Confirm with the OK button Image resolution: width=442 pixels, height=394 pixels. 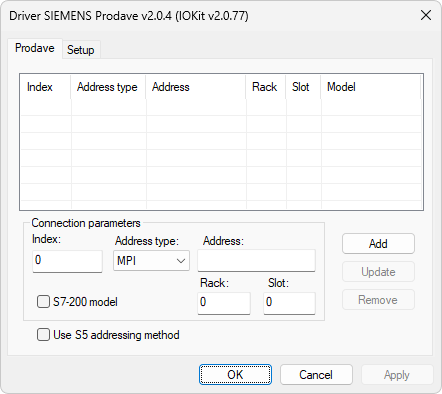pyautogui.click(x=235, y=375)
